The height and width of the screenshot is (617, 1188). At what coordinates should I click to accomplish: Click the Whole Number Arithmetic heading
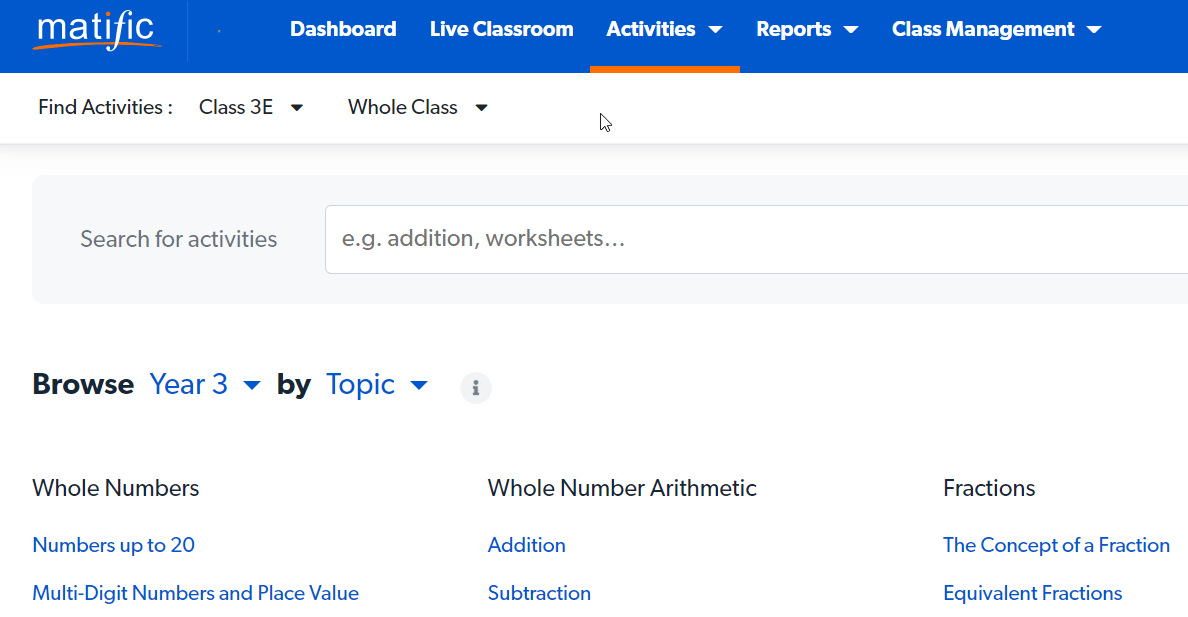(x=622, y=488)
